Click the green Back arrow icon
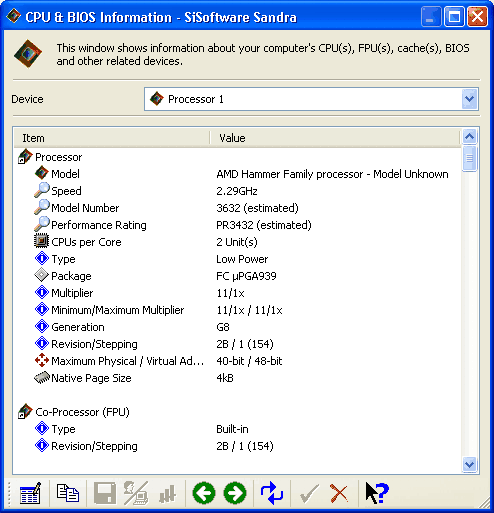Viewport: 494px width, 513px height. 204,493
